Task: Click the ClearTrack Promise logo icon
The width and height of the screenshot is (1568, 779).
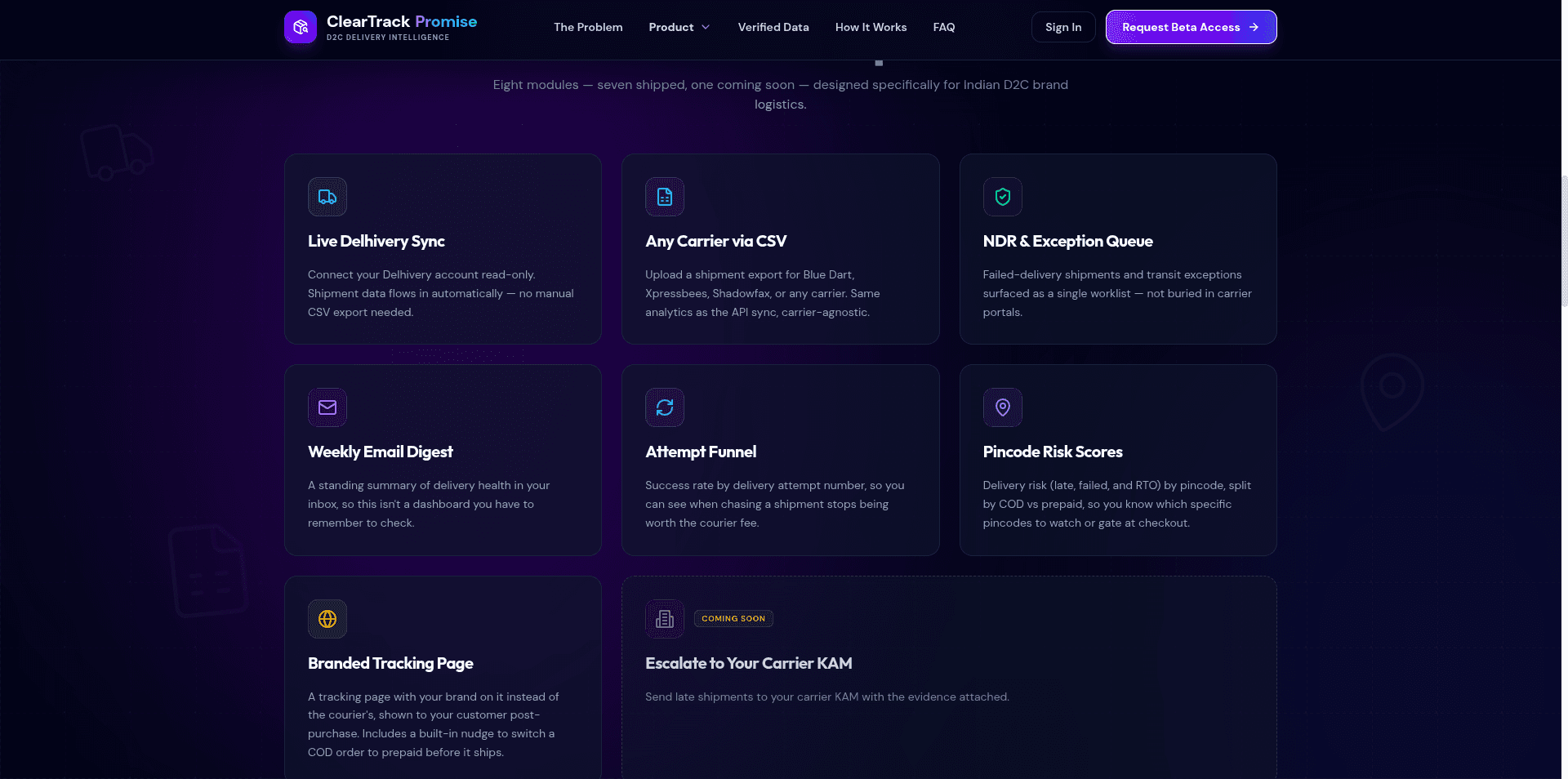Action: tap(301, 27)
